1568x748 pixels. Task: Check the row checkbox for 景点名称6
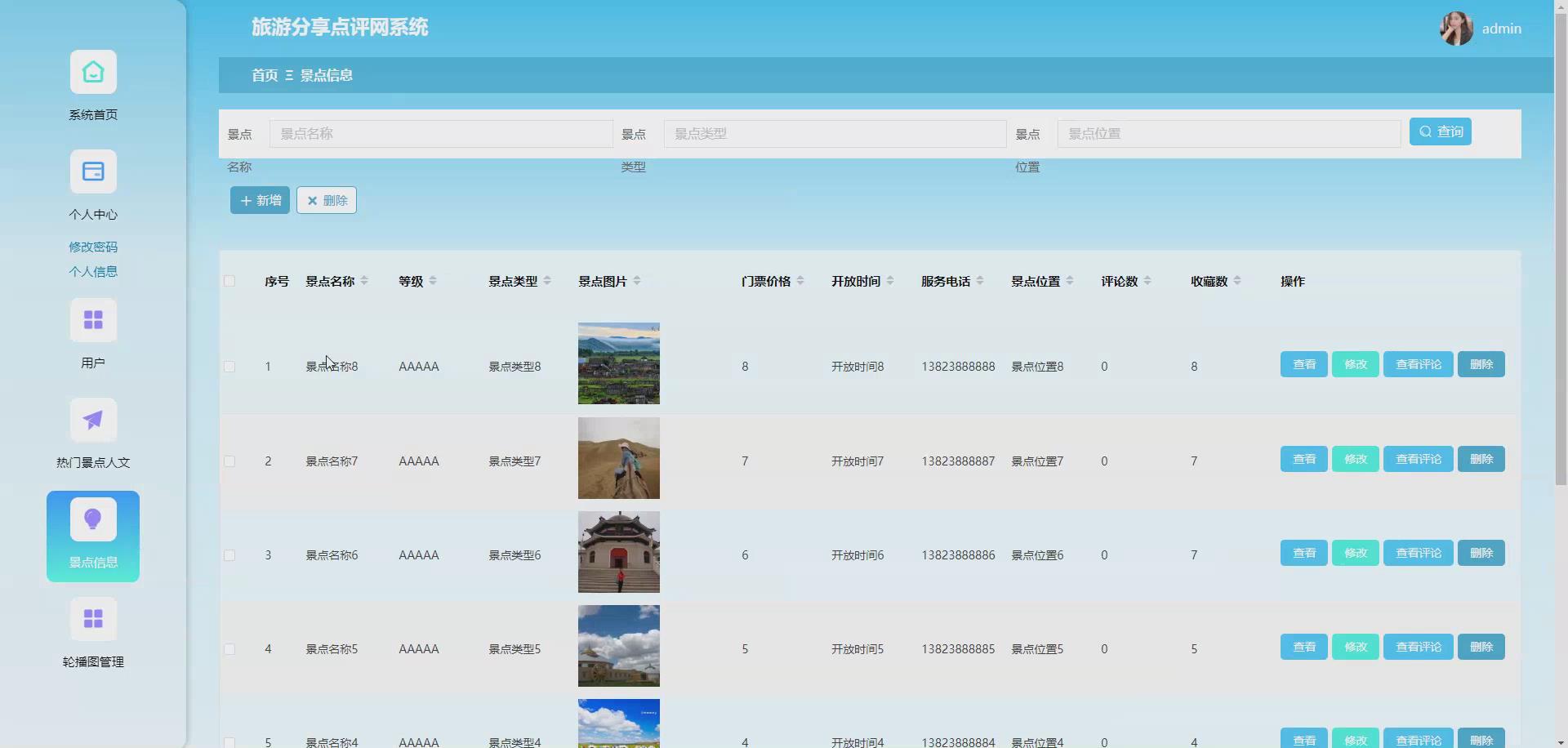click(229, 555)
